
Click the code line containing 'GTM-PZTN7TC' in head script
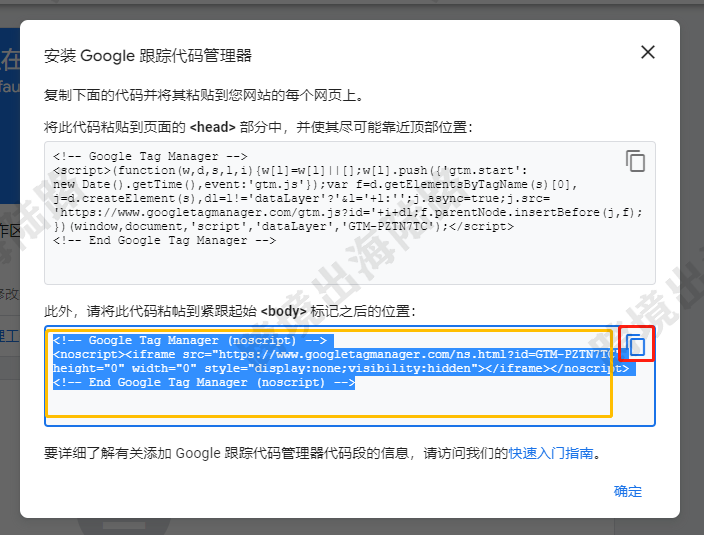tap(283, 226)
